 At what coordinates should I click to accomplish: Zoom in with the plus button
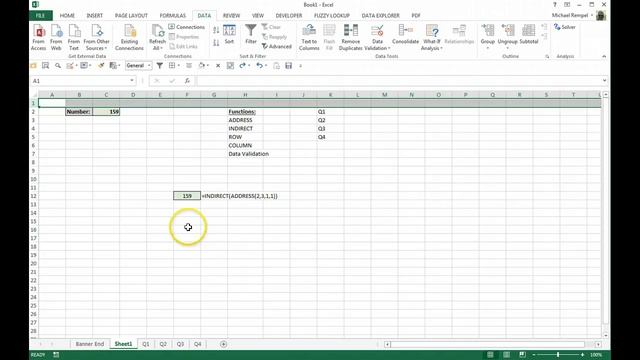582,355
